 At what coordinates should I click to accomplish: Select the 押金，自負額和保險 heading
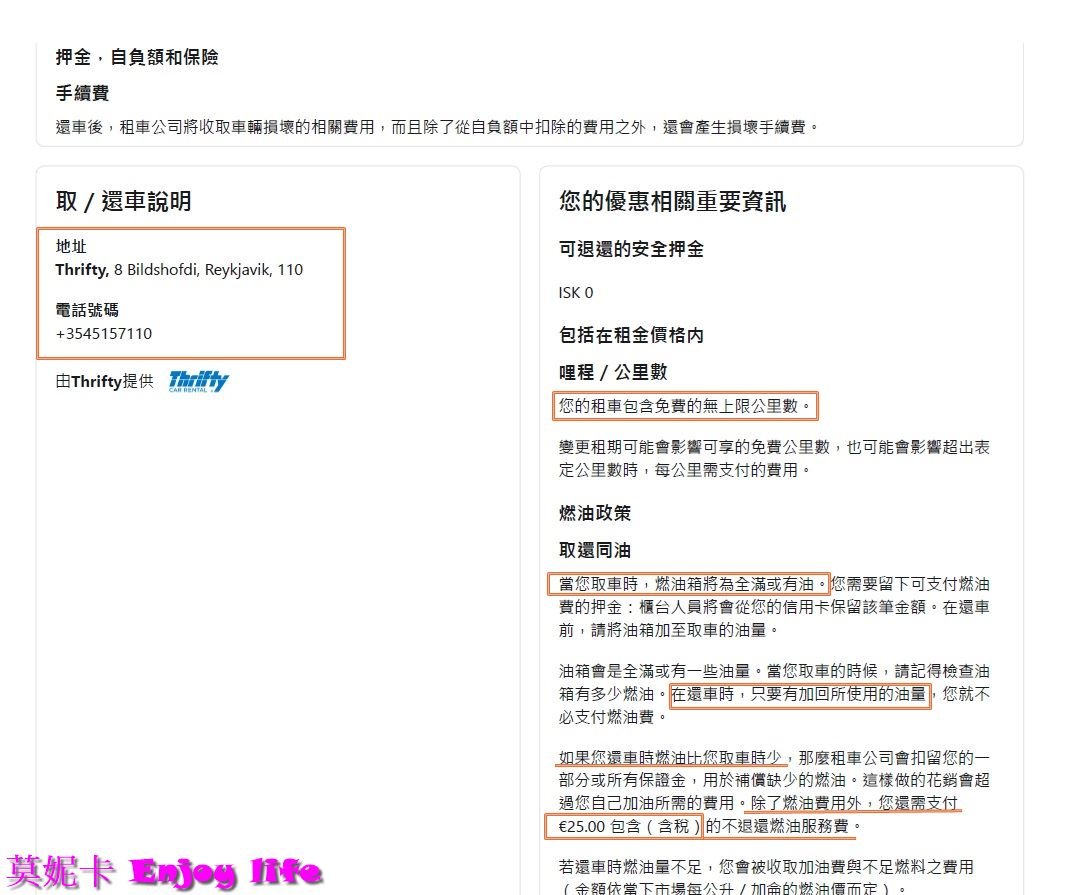tap(137, 57)
